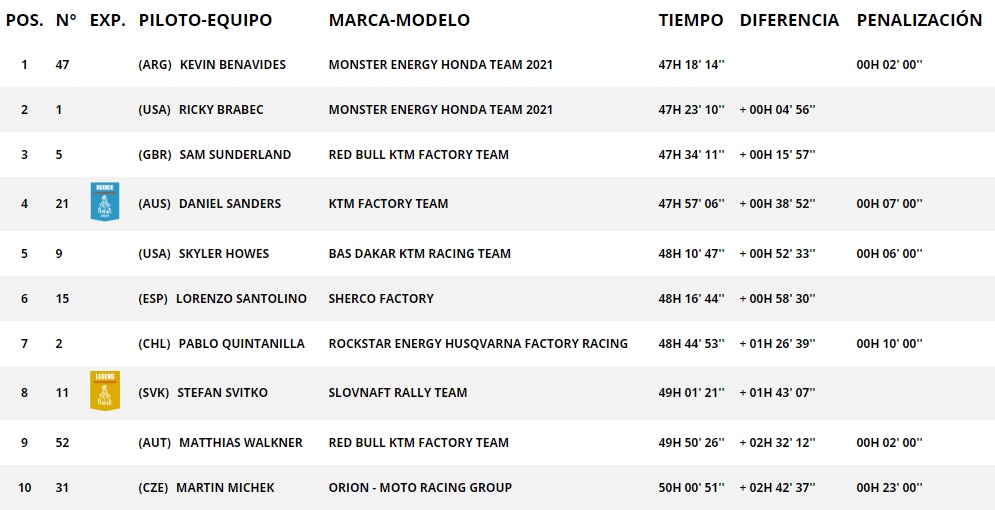Select Rockstar Energy Husqvarna Factory Racing
The height and width of the screenshot is (510, 995).
478,344
